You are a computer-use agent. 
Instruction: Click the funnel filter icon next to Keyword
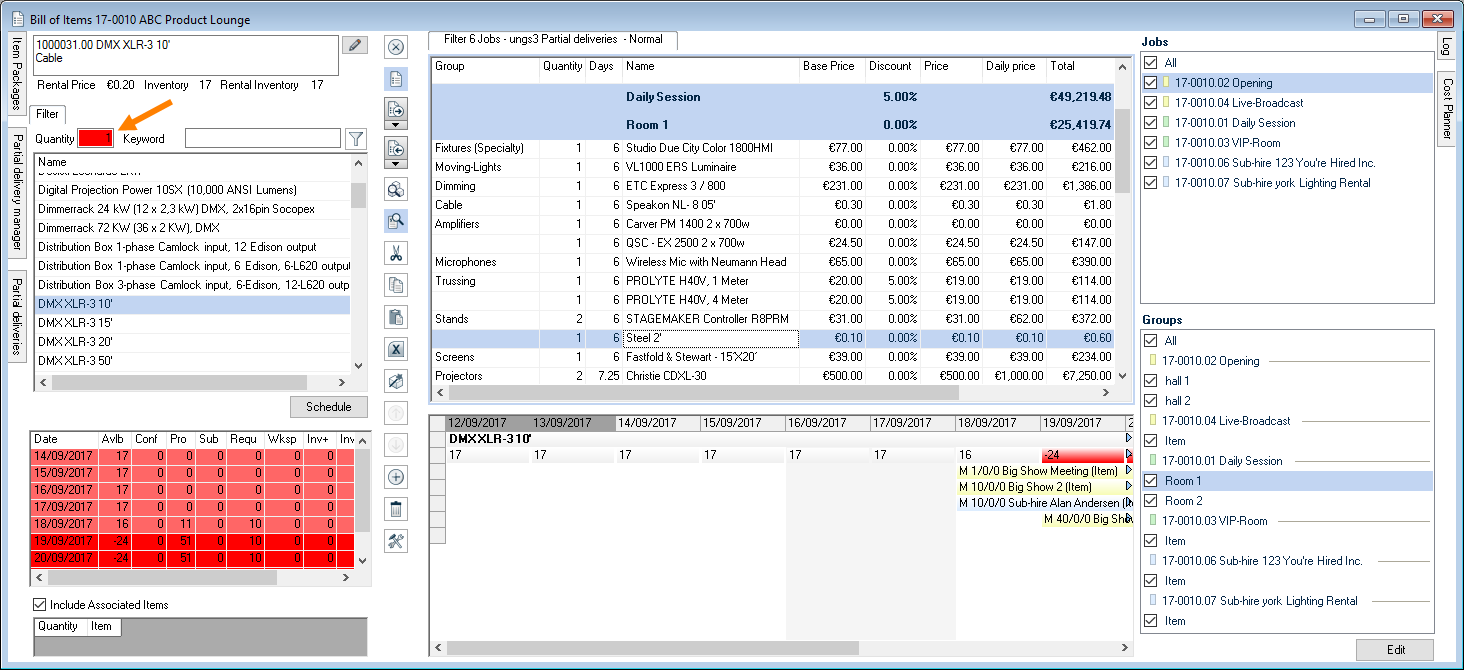355,138
